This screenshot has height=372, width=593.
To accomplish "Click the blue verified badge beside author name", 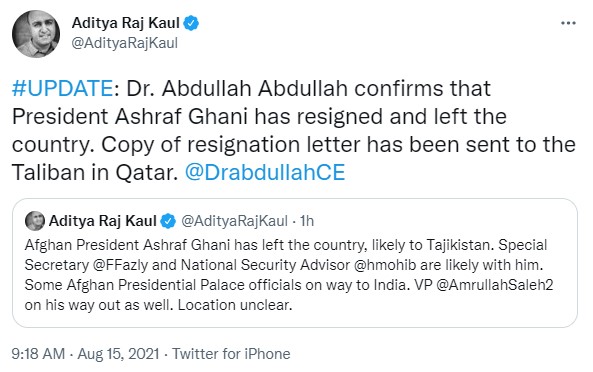I will [191, 23].
